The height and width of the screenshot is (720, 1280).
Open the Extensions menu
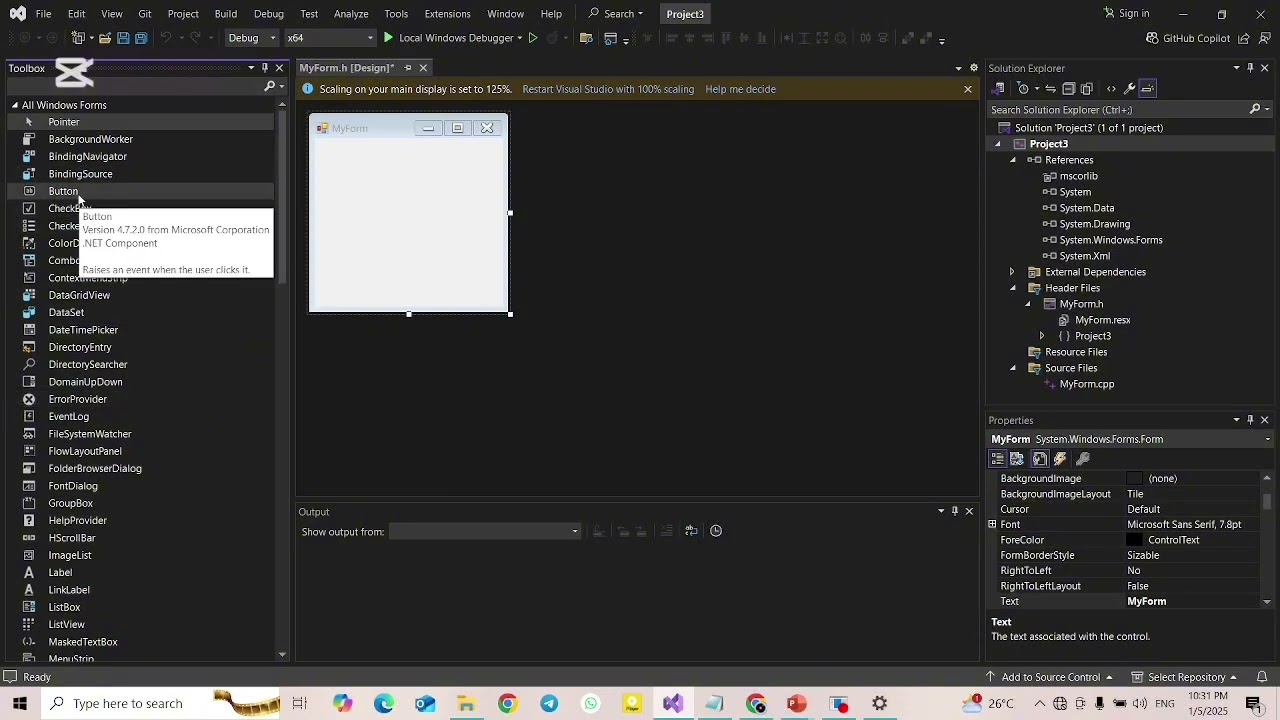point(447,14)
